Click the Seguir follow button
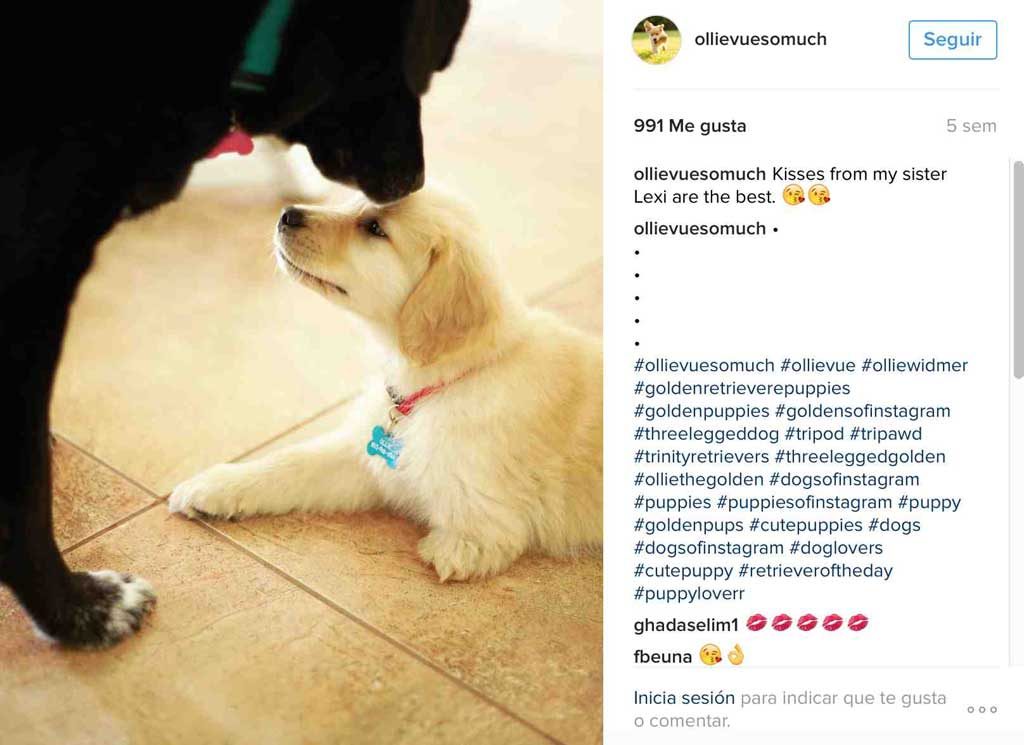This screenshot has height=745, width=1024. [x=952, y=40]
